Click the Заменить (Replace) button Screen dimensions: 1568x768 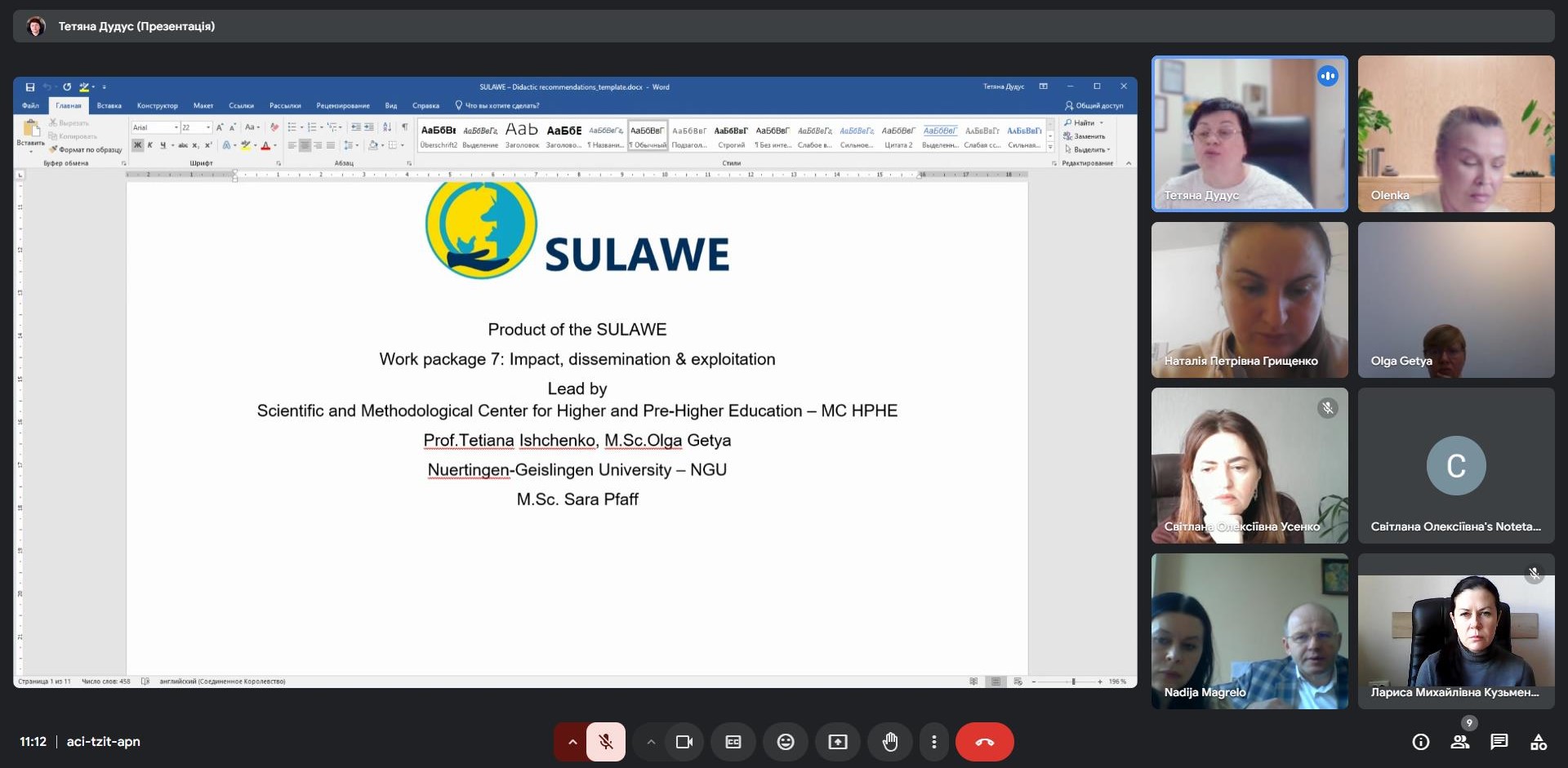coord(1085,136)
